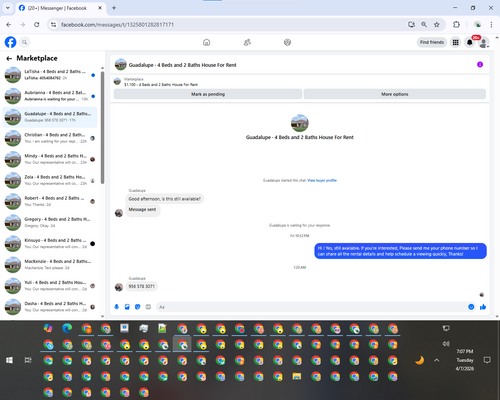Open Microsoft Edge from taskbar

(67, 328)
